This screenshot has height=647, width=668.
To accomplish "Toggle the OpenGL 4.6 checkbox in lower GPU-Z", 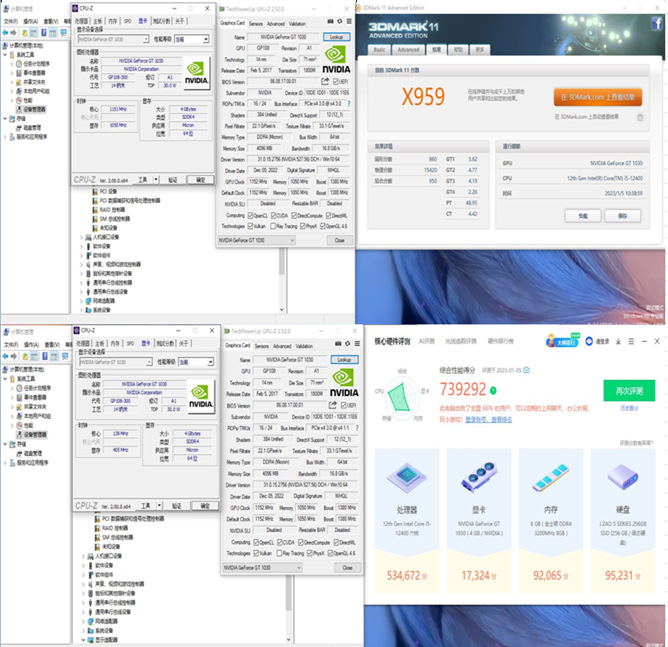I will (330, 553).
